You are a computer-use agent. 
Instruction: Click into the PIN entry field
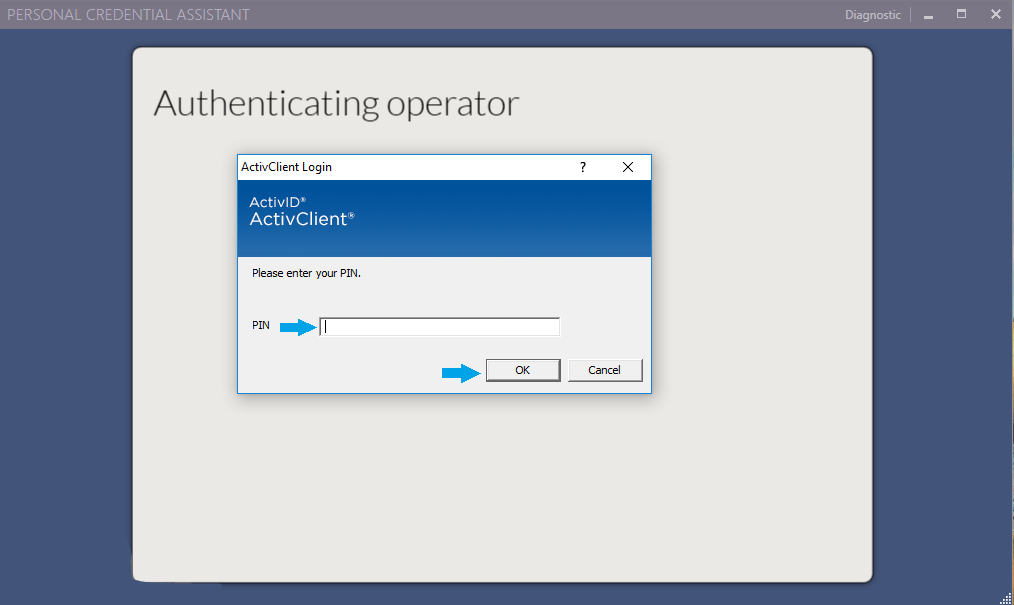[x=440, y=326]
